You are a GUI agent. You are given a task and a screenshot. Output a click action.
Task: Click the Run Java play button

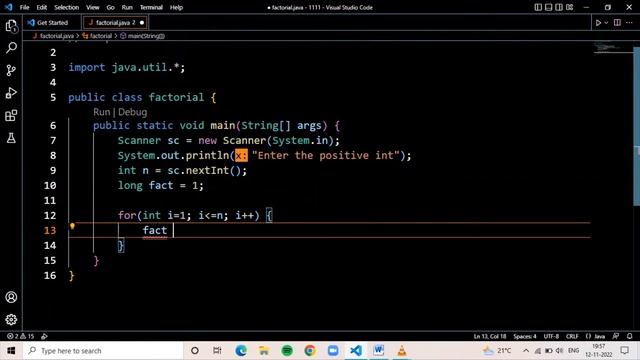point(598,23)
